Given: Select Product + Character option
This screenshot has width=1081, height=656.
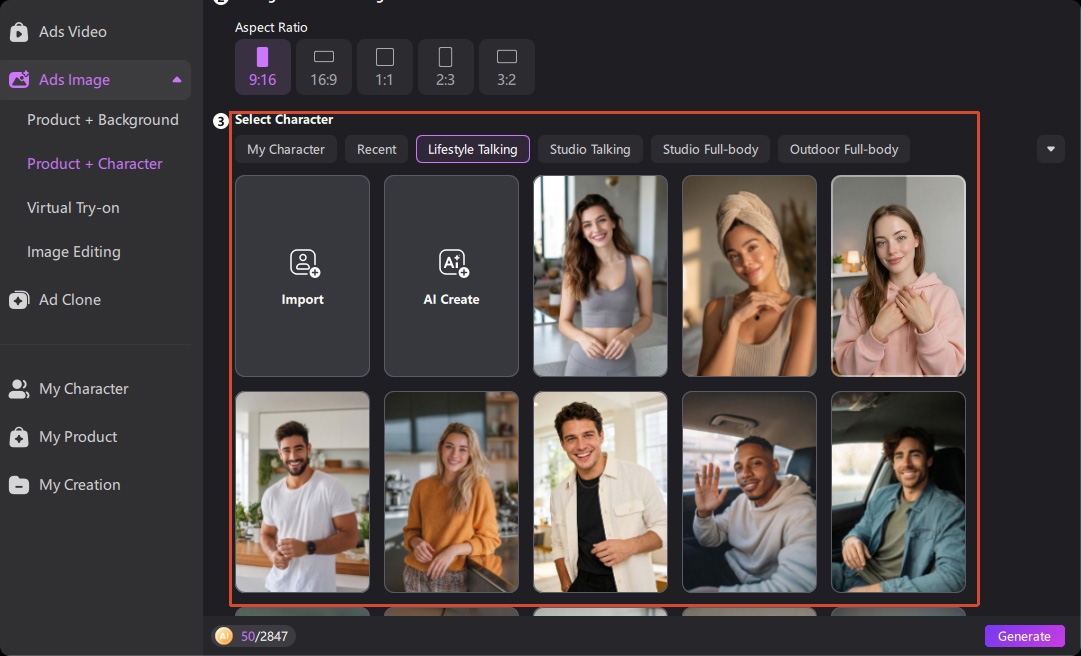Looking at the screenshot, I should [x=94, y=164].
